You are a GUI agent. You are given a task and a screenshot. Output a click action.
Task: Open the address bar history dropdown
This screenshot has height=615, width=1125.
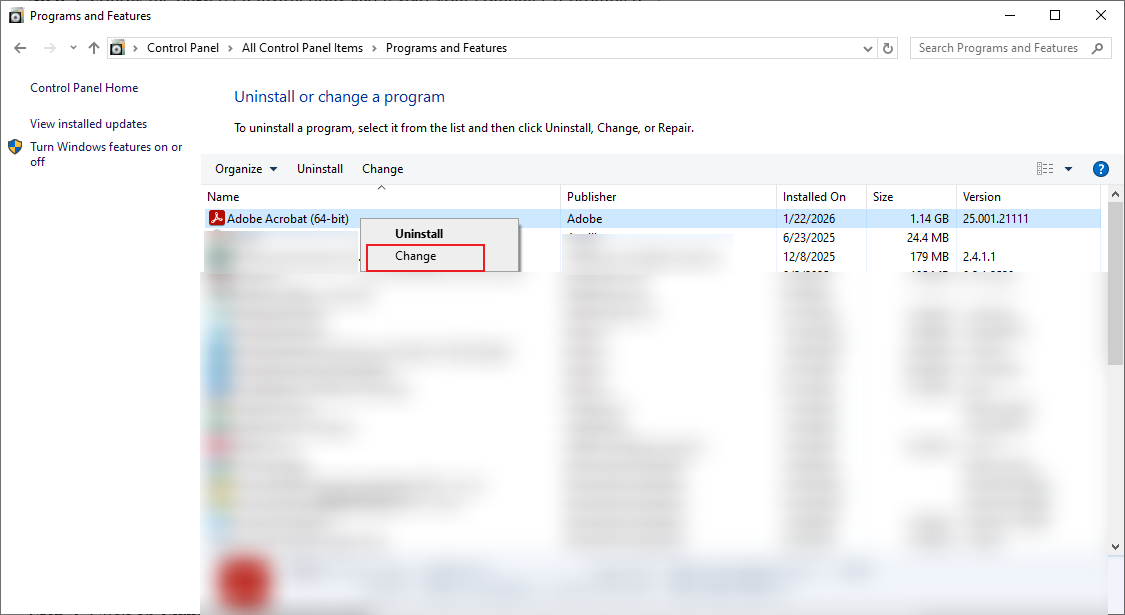coord(867,47)
